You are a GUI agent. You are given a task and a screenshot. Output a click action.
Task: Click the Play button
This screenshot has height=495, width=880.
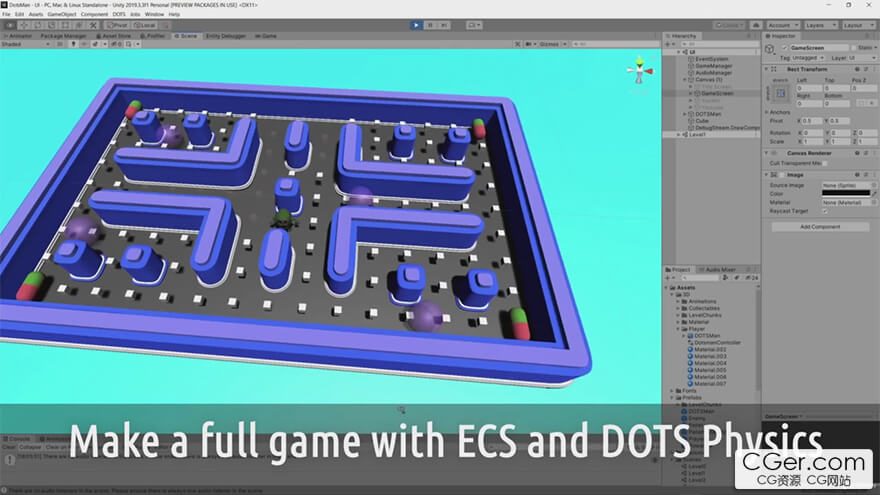pyautogui.click(x=416, y=25)
